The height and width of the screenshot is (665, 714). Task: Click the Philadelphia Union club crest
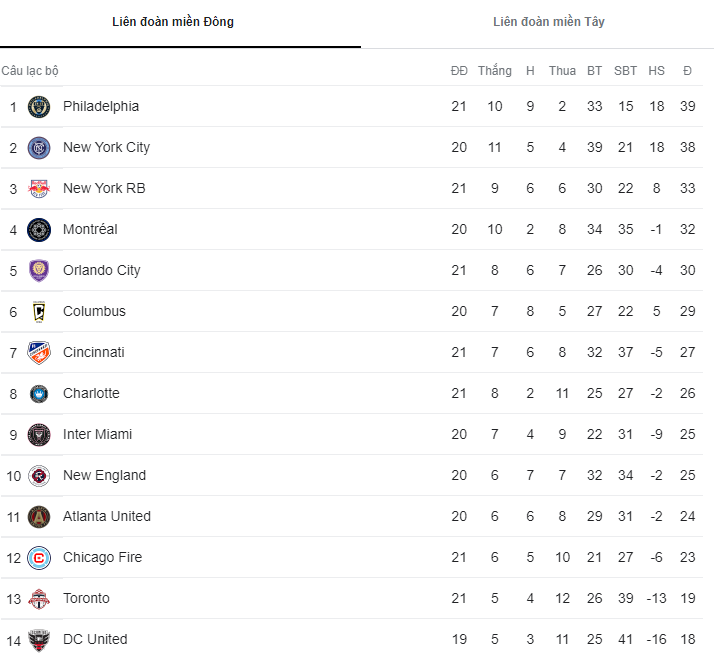click(x=39, y=107)
